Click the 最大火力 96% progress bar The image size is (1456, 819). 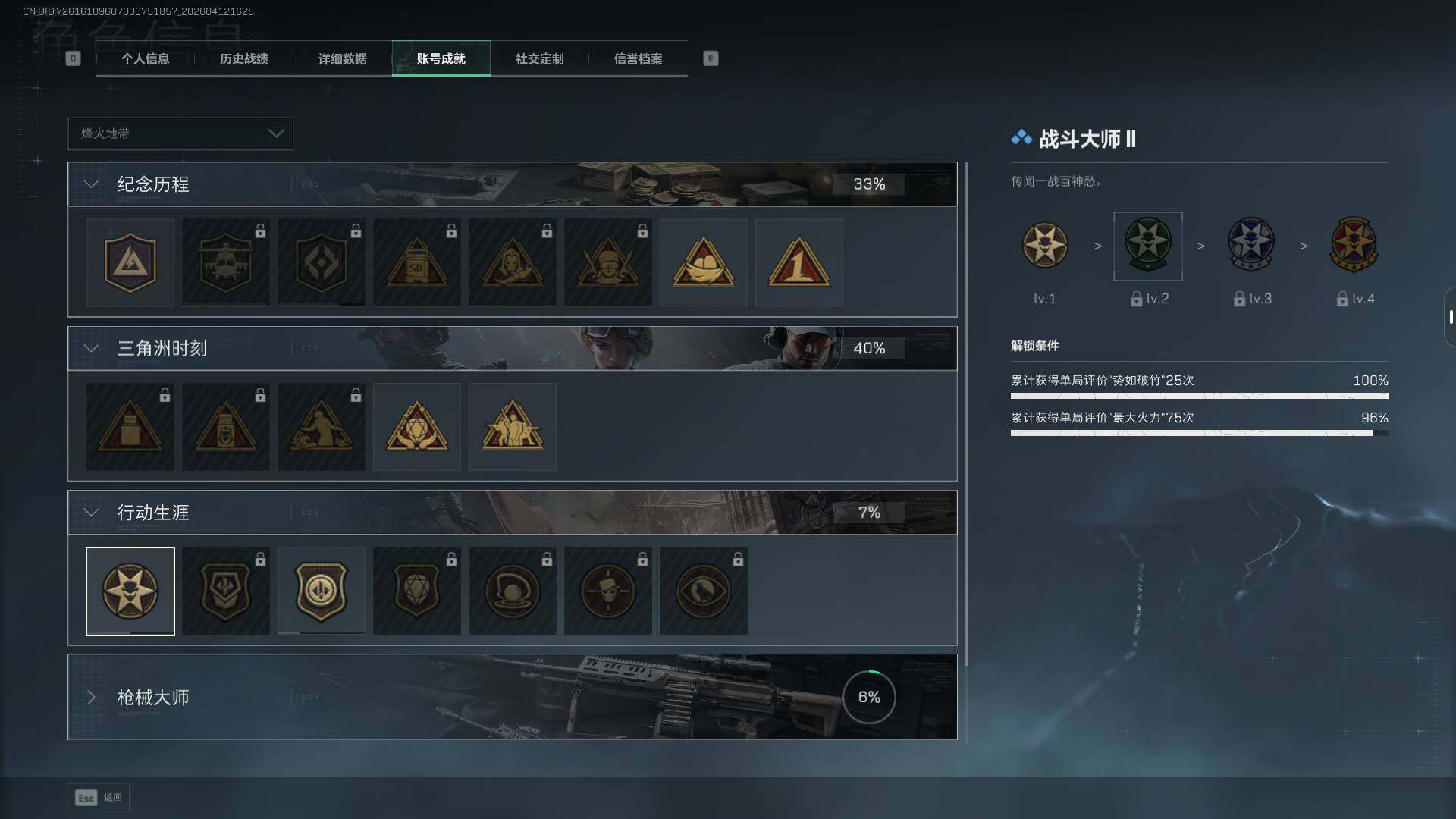coord(1199,433)
